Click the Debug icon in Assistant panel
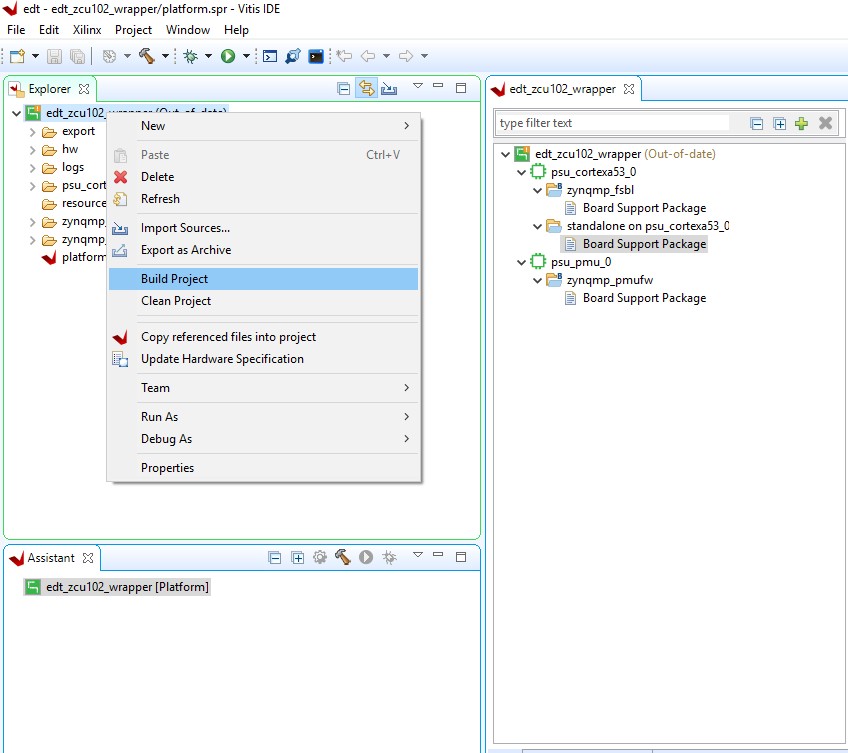This screenshot has width=848, height=753. pyautogui.click(x=389, y=557)
